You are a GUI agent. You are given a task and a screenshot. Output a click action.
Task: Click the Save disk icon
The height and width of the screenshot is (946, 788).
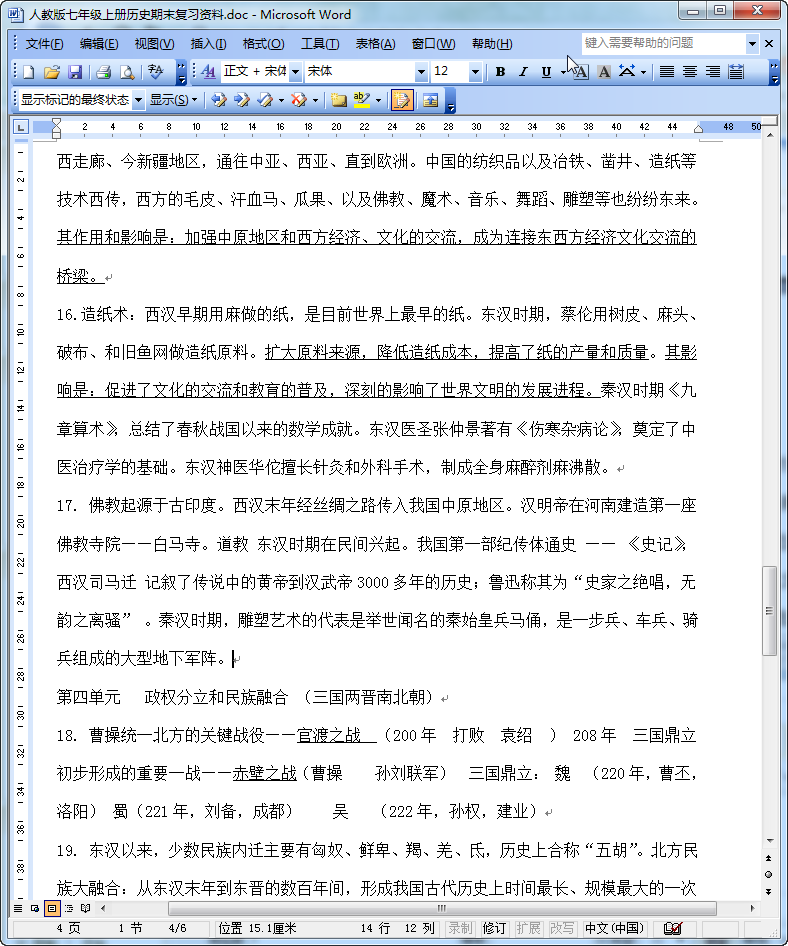pos(75,72)
